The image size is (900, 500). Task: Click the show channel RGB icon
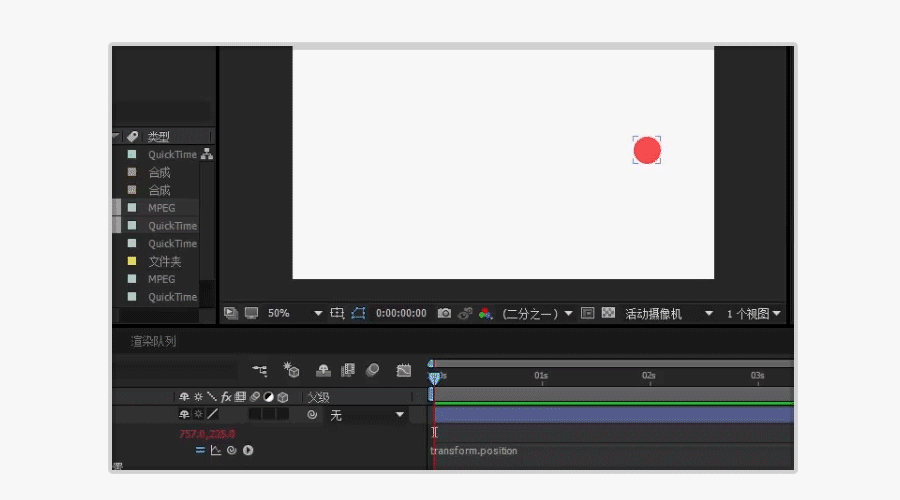pyautogui.click(x=486, y=313)
